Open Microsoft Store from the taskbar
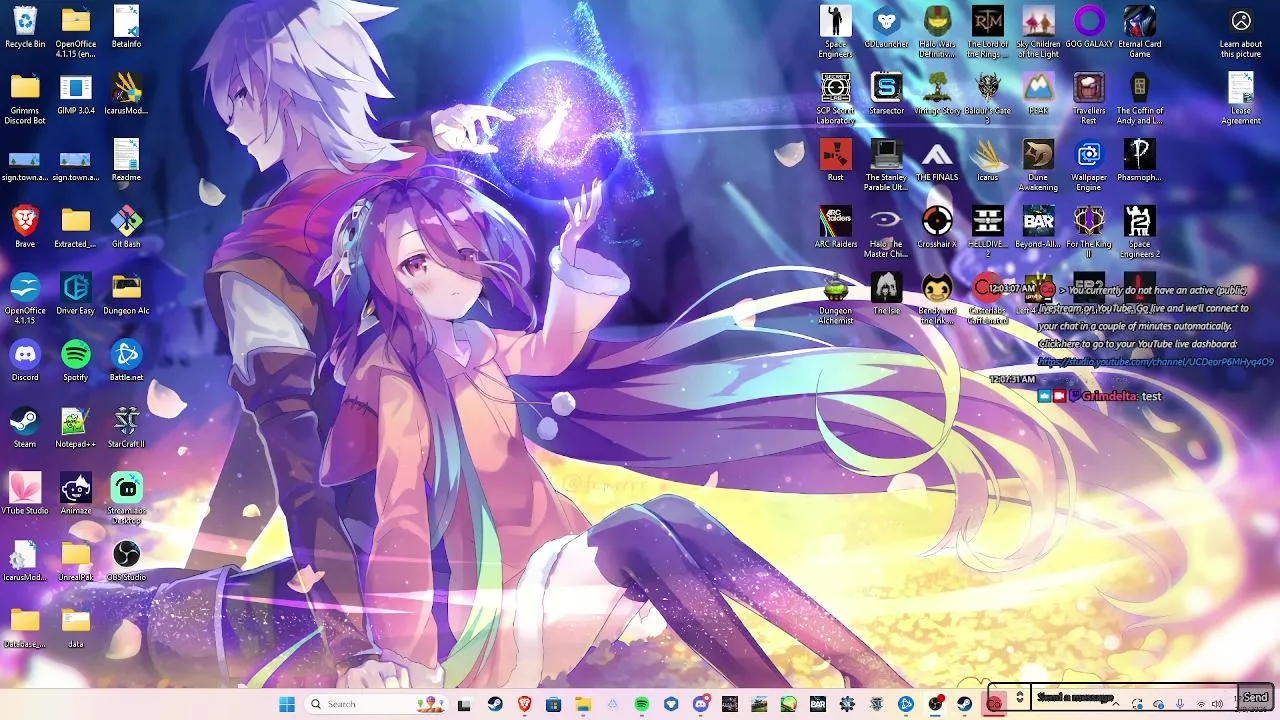The height and width of the screenshot is (720, 1280). [x=554, y=704]
